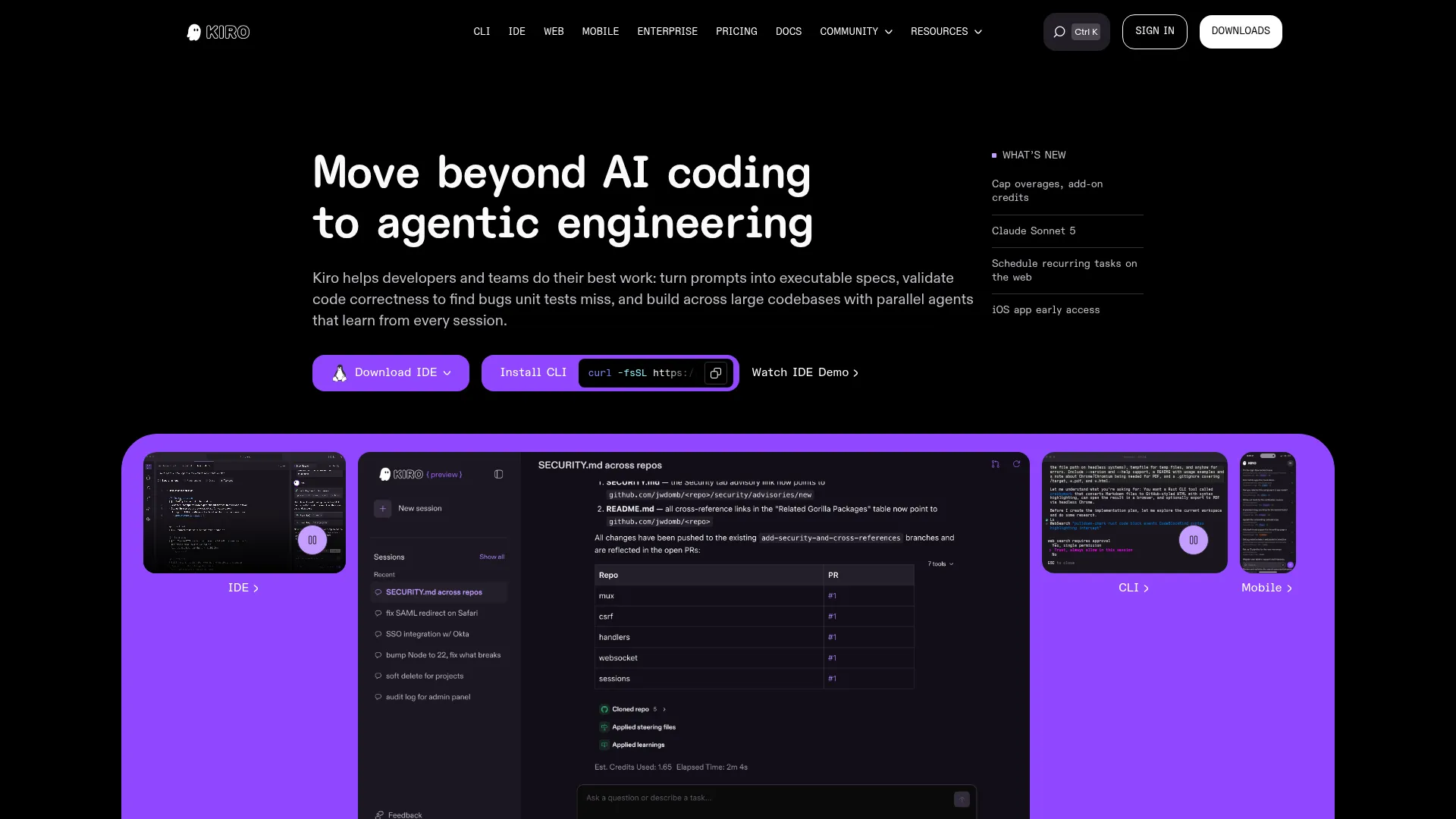This screenshot has height=819, width=1456.
Task: Go to the Enterprise page
Action: [x=667, y=32]
